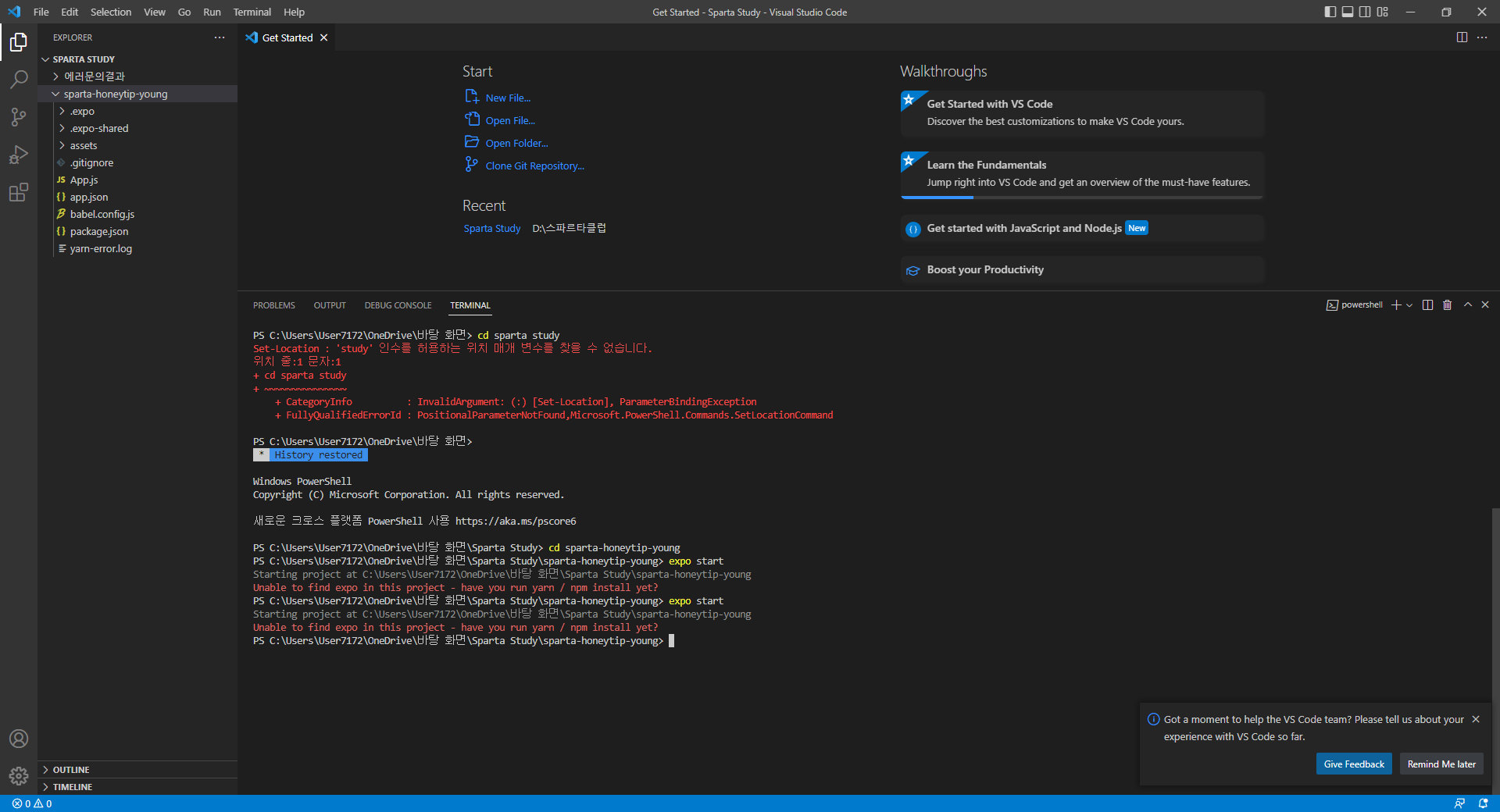Image resolution: width=1500 pixels, height=812 pixels.
Task: Open the Search view in activity bar
Action: (19, 80)
